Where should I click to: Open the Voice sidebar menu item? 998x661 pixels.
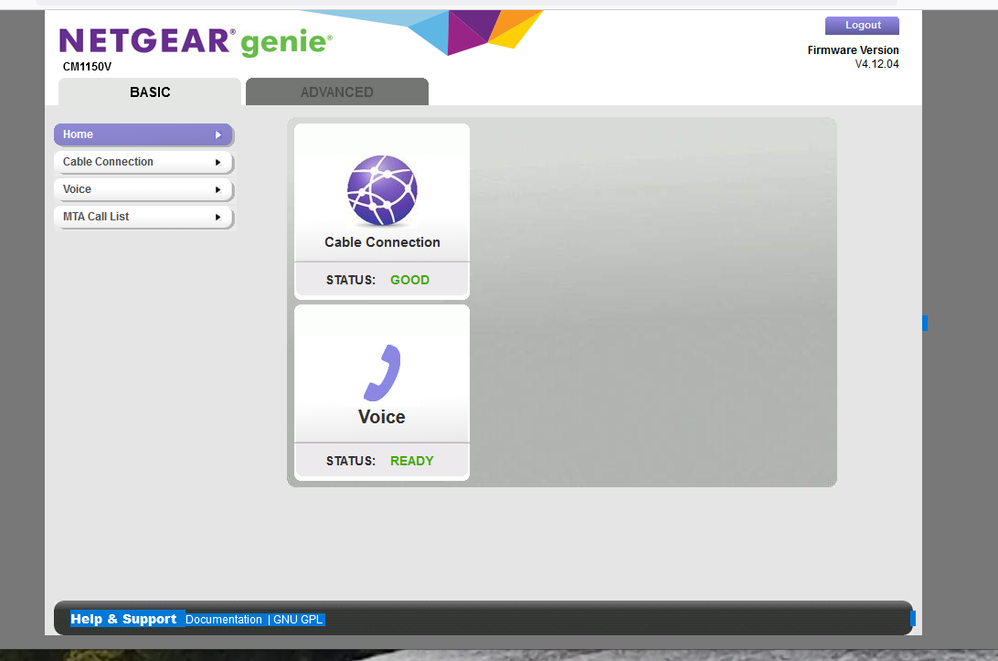143,189
